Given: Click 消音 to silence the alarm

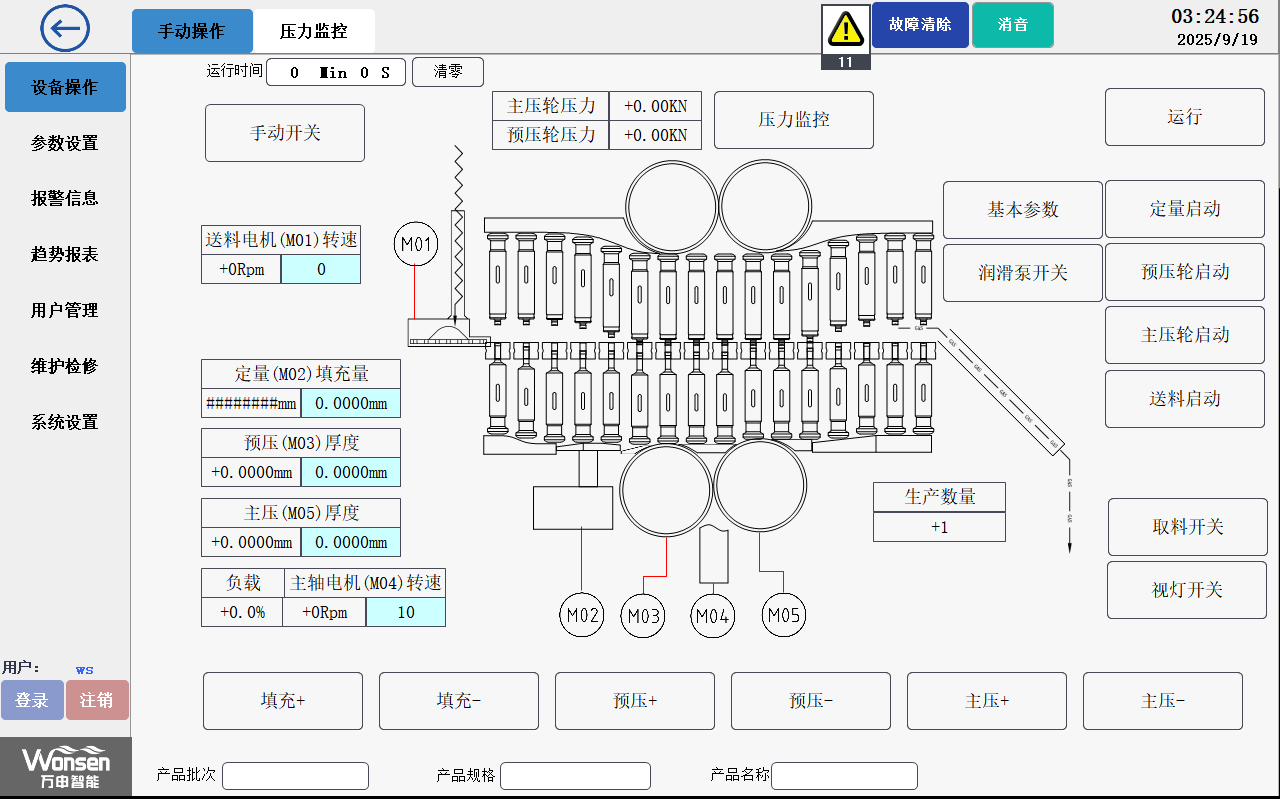Looking at the screenshot, I should click(1012, 24).
